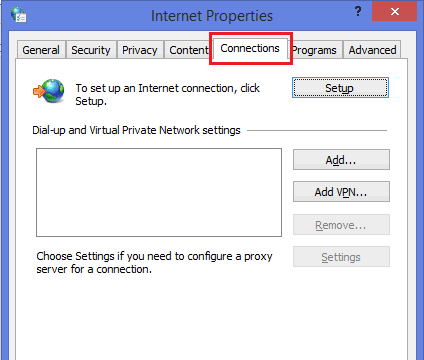Click the Internet Properties title text

coord(212,16)
